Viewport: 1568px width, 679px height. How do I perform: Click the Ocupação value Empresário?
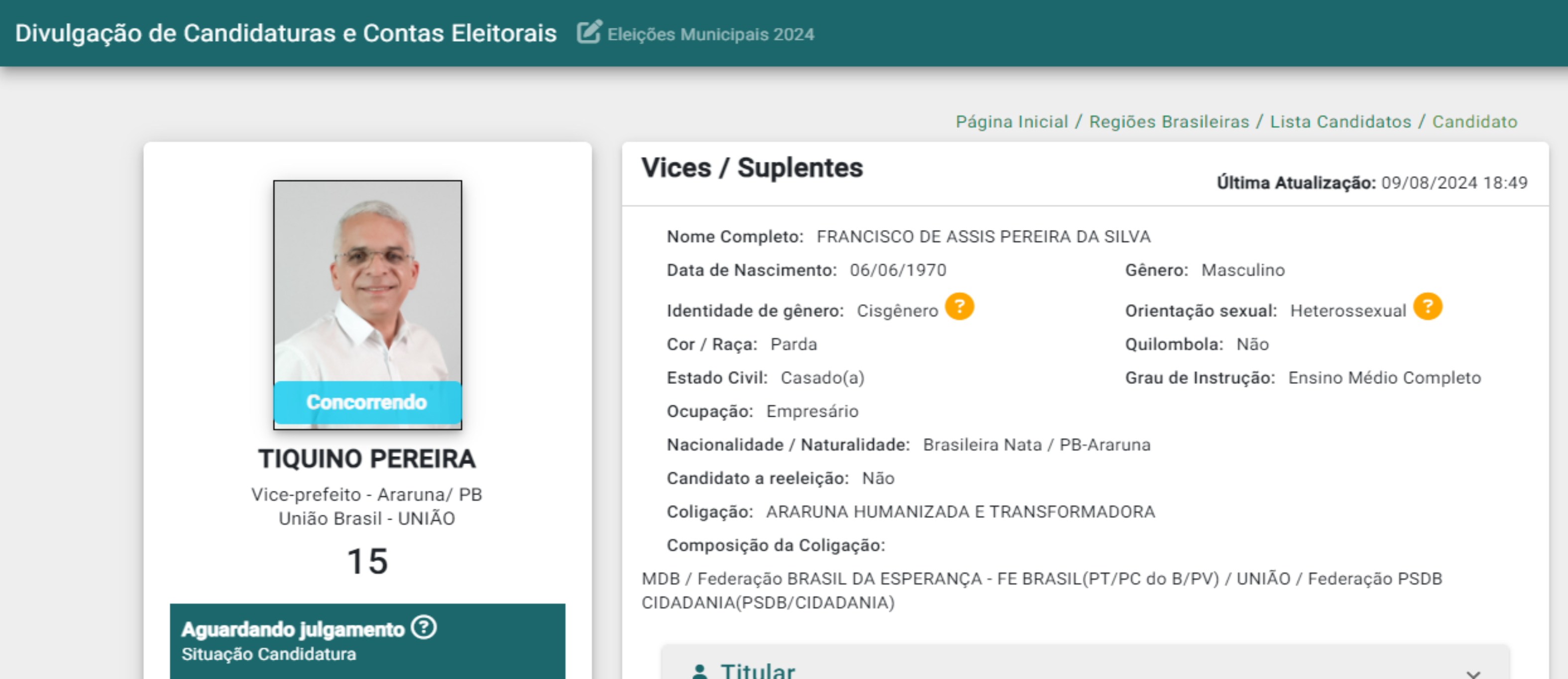[812, 411]
